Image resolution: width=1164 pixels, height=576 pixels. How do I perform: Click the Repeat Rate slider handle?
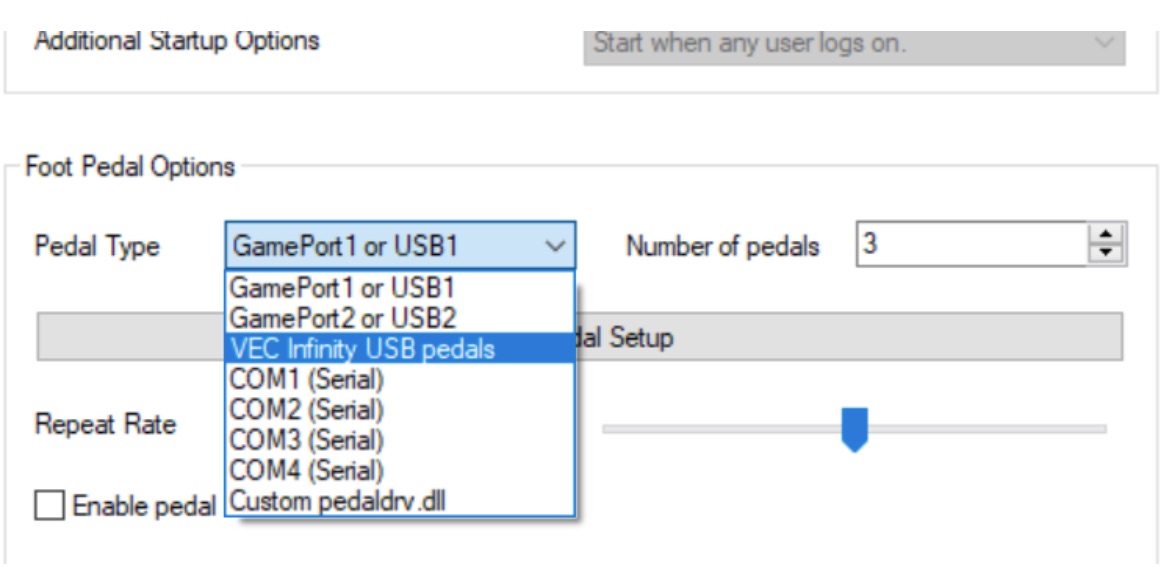(854, 428)
